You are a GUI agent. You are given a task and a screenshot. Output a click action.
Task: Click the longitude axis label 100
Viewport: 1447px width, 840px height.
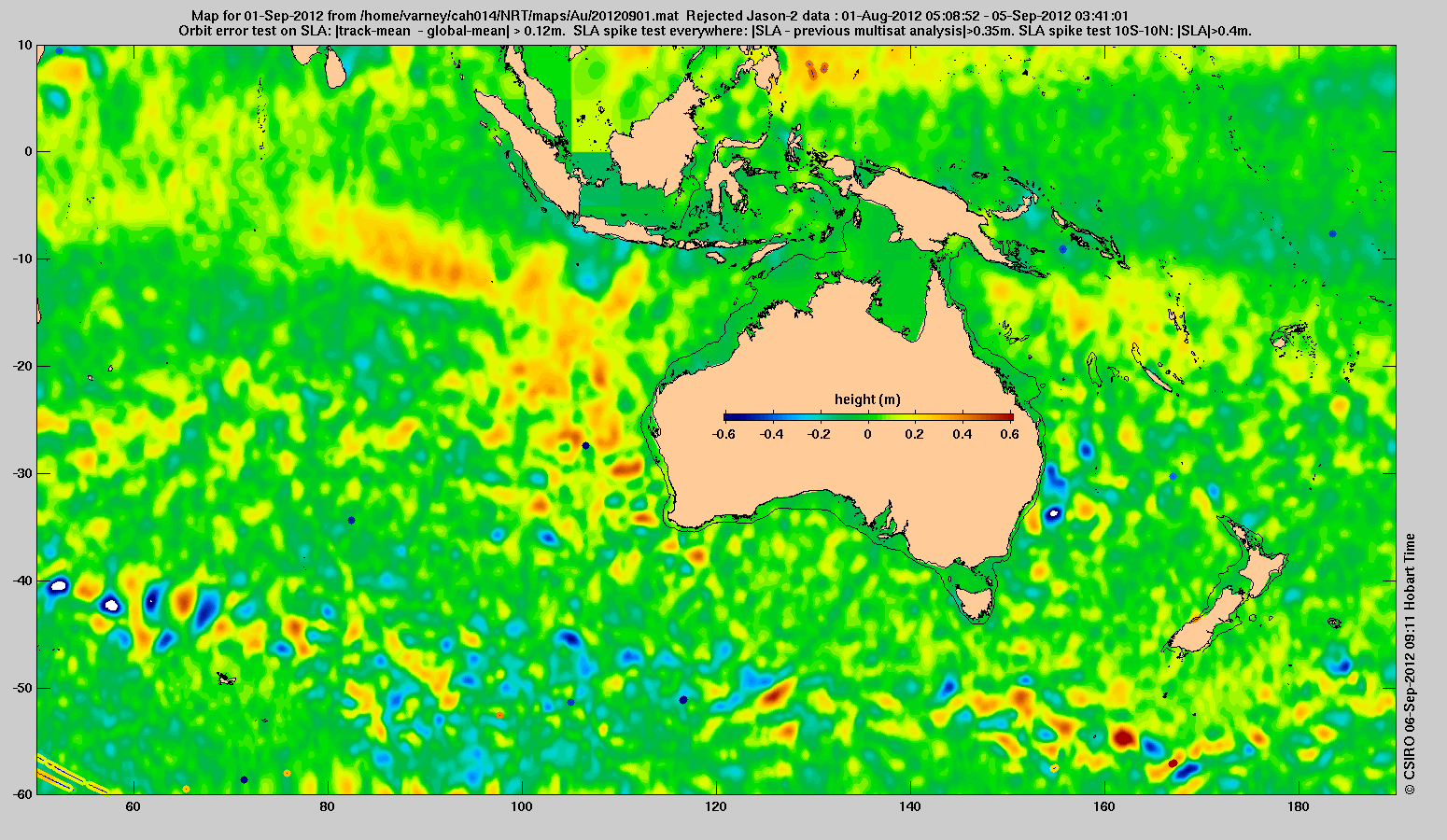[521, 806]
